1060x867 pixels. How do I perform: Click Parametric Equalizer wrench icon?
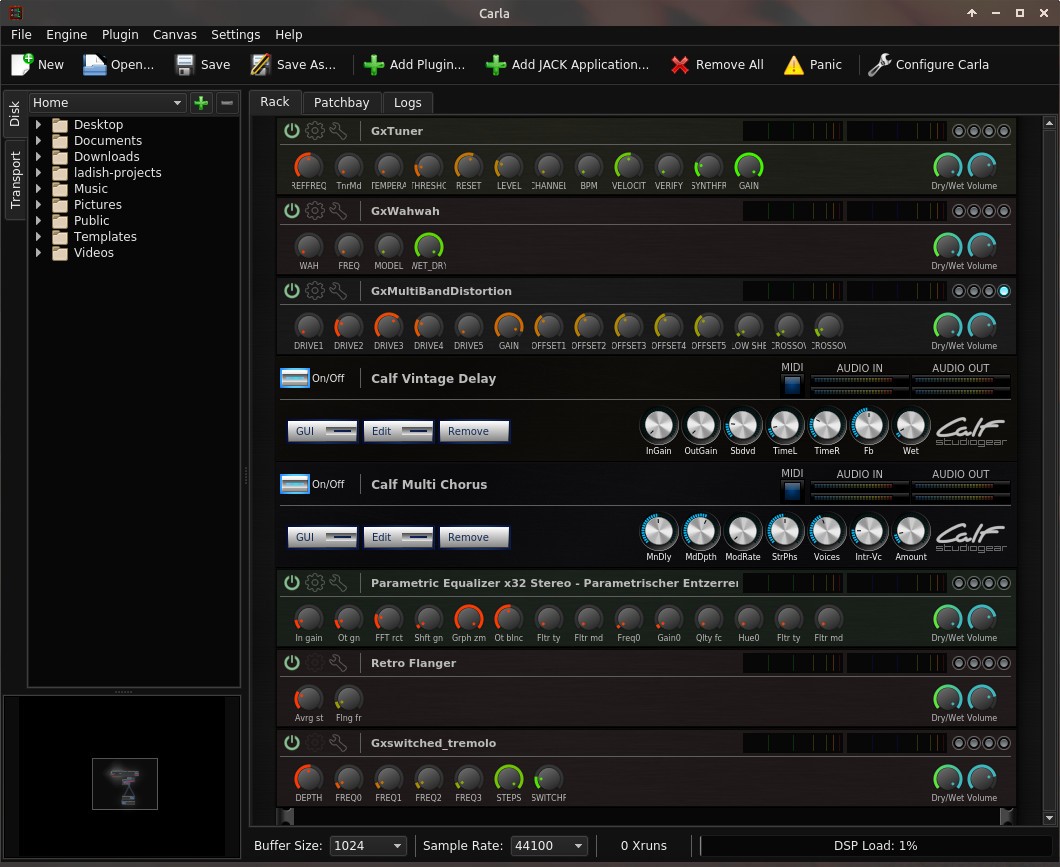338,583
